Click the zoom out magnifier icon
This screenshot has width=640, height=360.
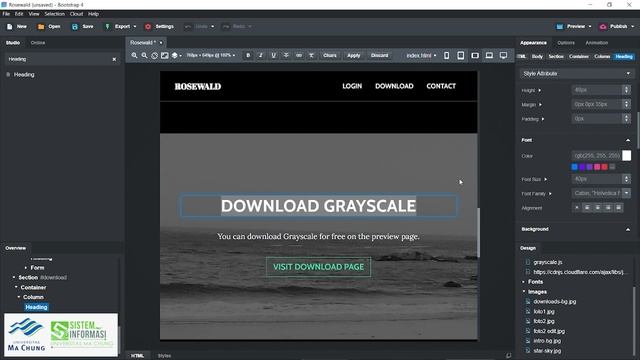coord(144,56)
